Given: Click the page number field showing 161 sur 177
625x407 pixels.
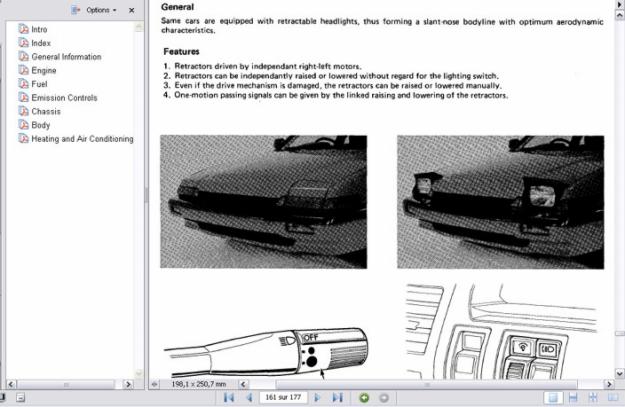Looking at the screenshot, I should tap(283, 397).
